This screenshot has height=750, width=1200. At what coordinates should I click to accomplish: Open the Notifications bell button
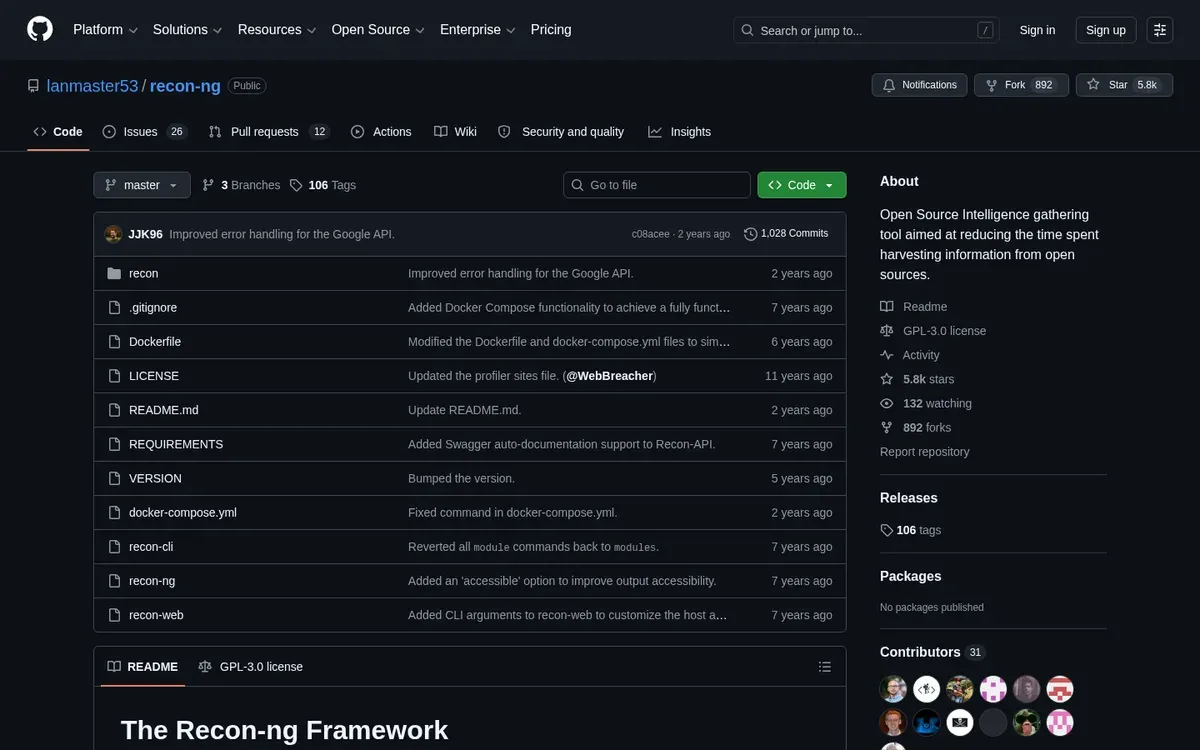[919, 85]
